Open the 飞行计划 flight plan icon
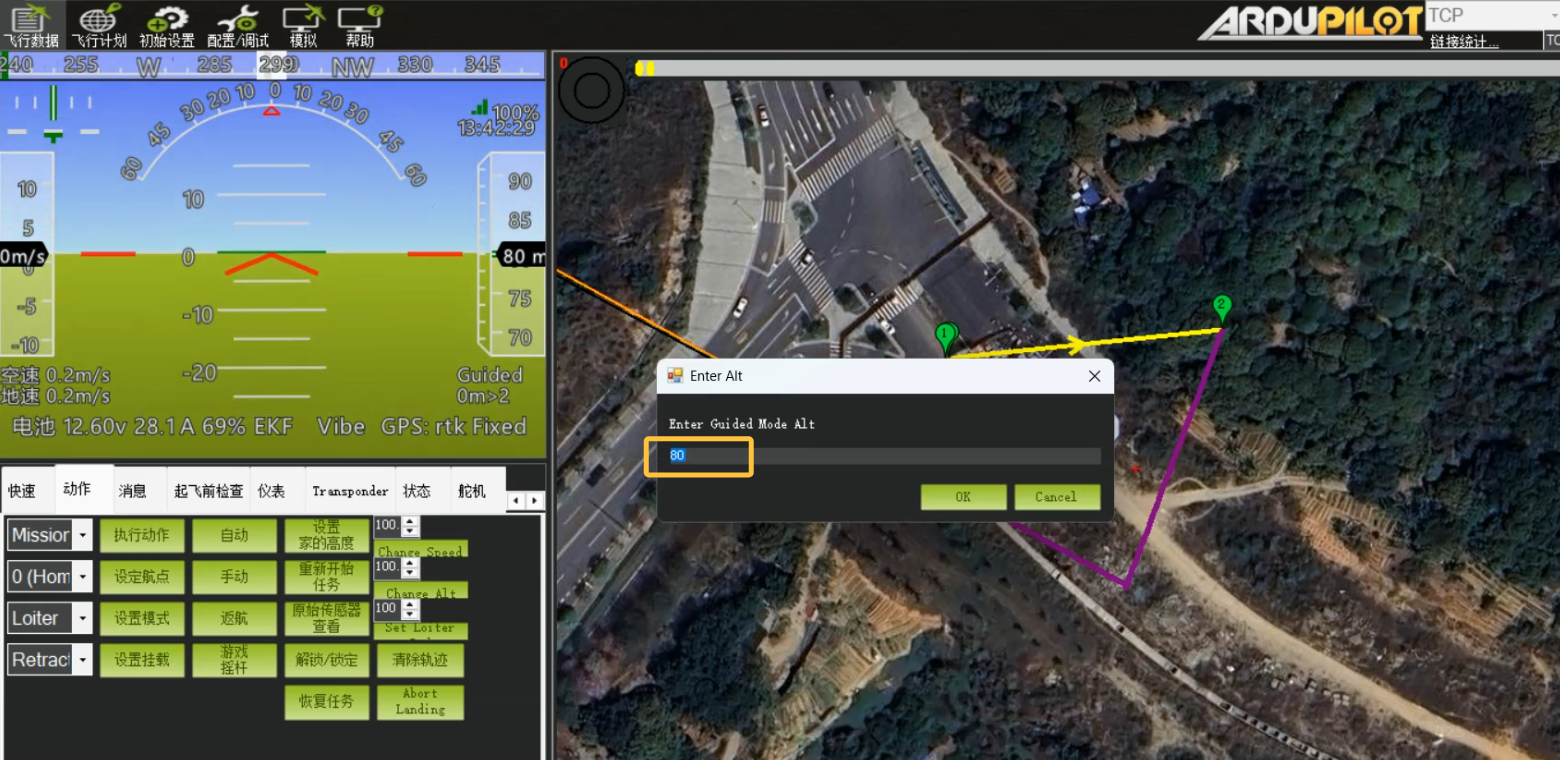The image size is (1560, 760). (99, 25)
